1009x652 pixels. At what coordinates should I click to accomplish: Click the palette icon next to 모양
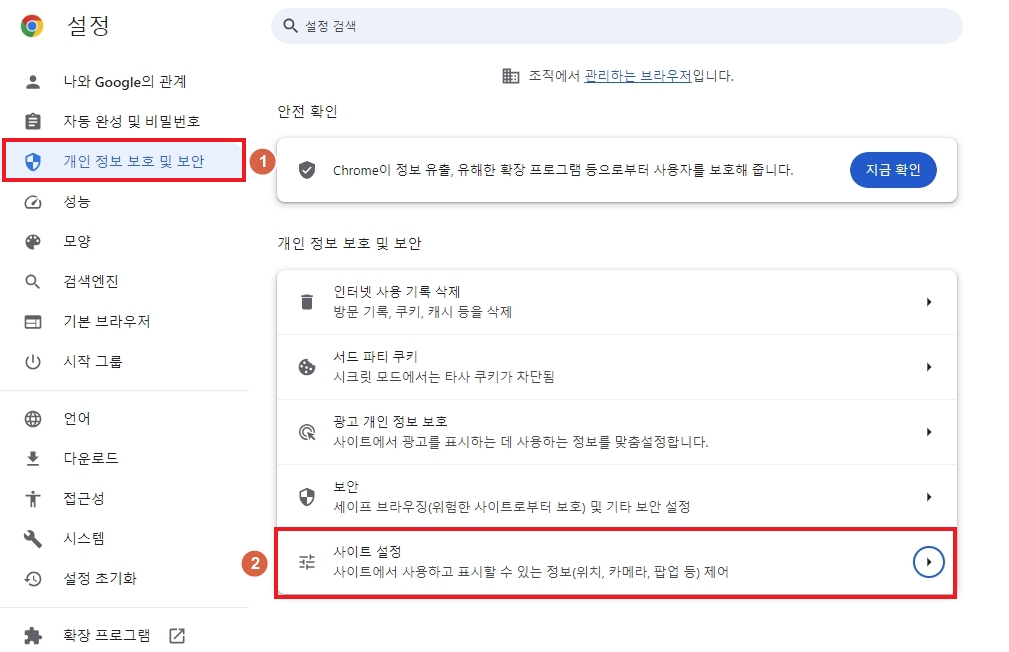tap(32, 241)
